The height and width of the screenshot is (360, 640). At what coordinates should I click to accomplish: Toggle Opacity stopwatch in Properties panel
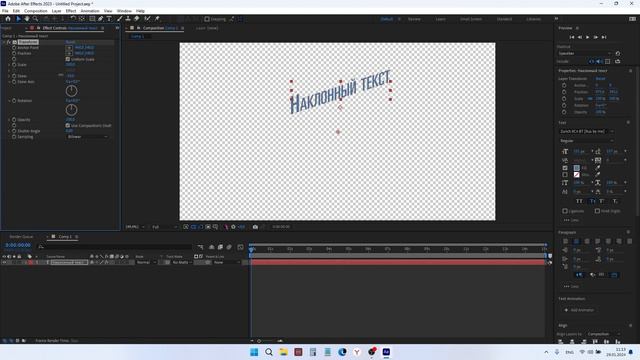[564, 112]
